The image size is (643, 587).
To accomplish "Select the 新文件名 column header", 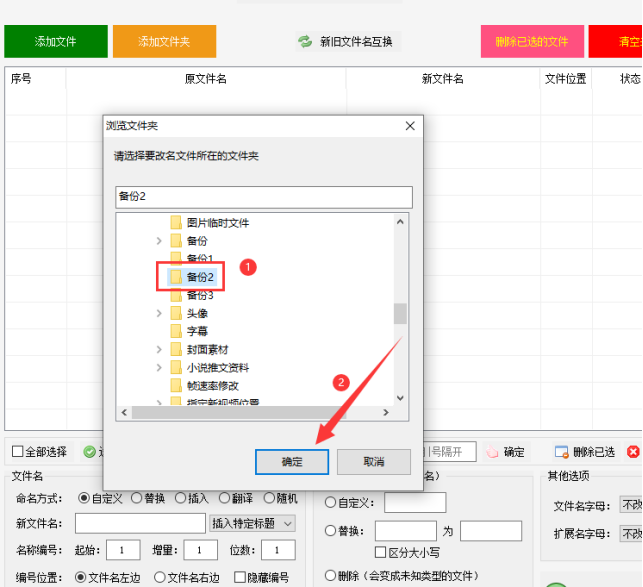I will (x=443, y=79).
